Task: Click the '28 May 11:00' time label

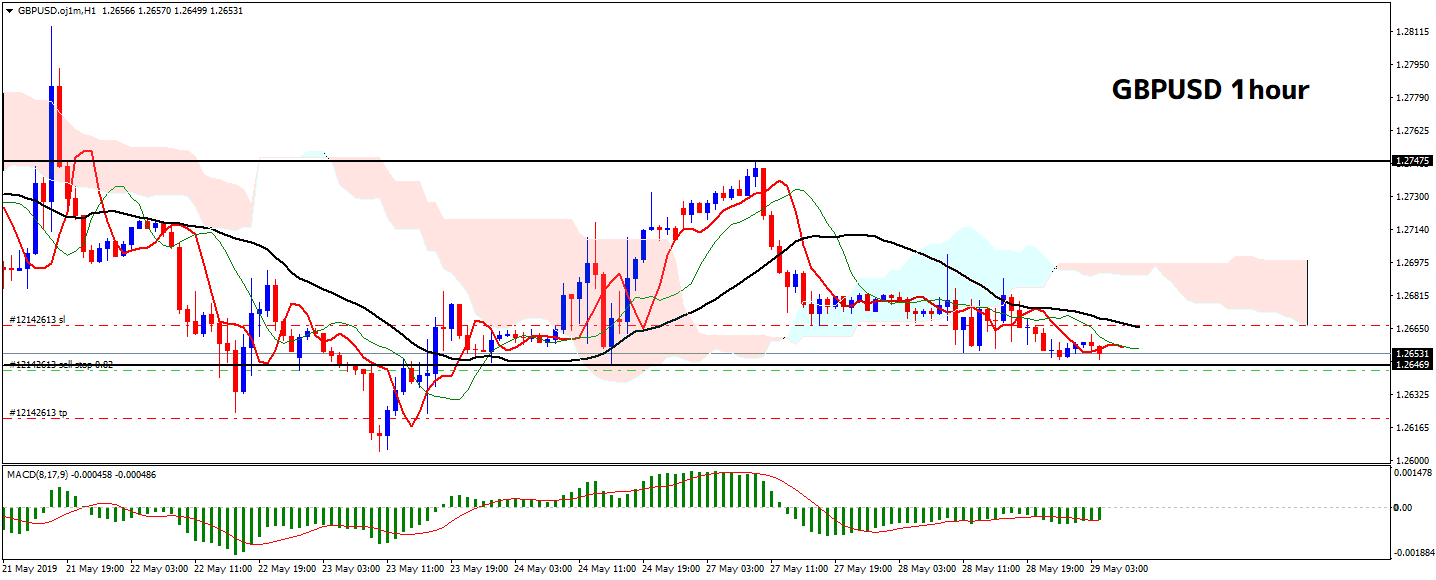Action: click(x=993, y=569)
